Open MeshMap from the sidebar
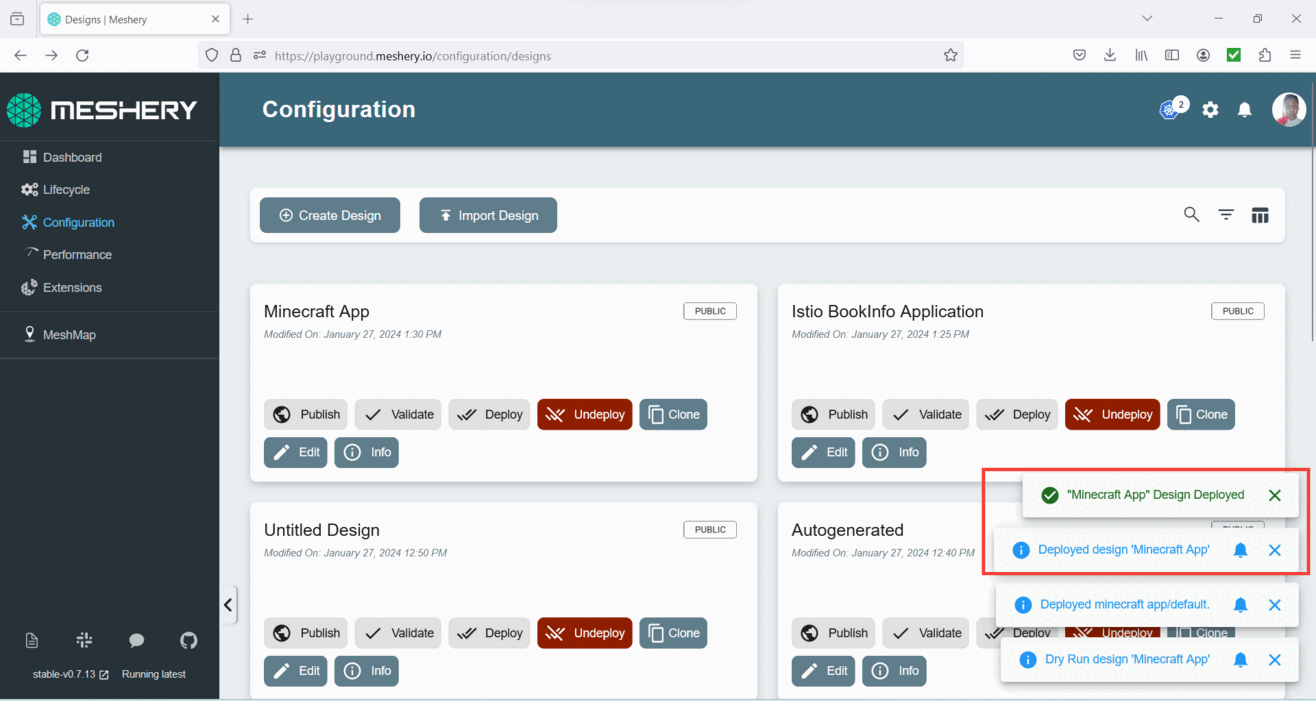The width and height of the screenshot is (1316, 701). pyautogui.click(x=69, y=335)
